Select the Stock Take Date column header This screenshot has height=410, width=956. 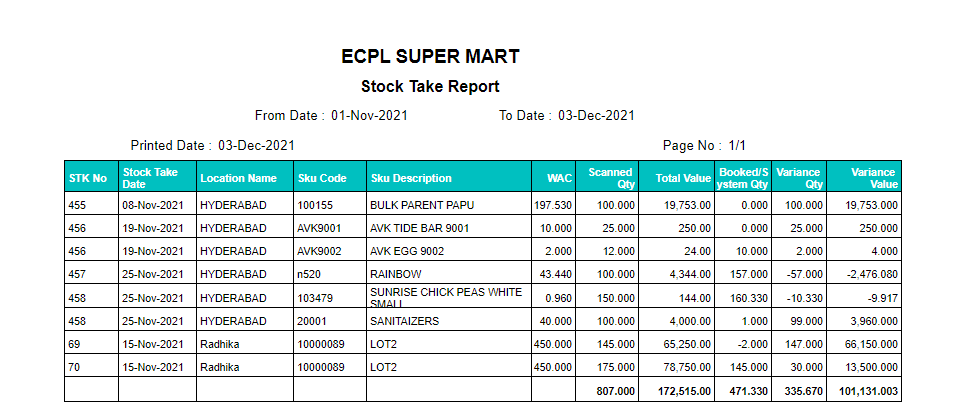157,178
